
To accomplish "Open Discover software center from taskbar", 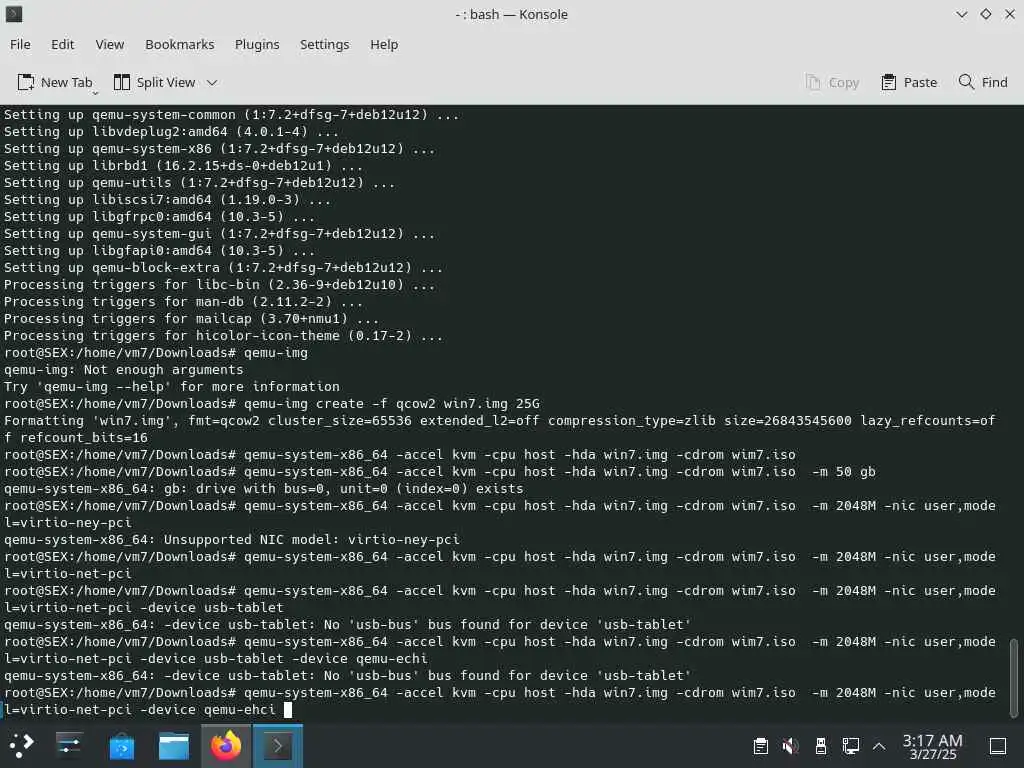I will click(x=121, y=745).
